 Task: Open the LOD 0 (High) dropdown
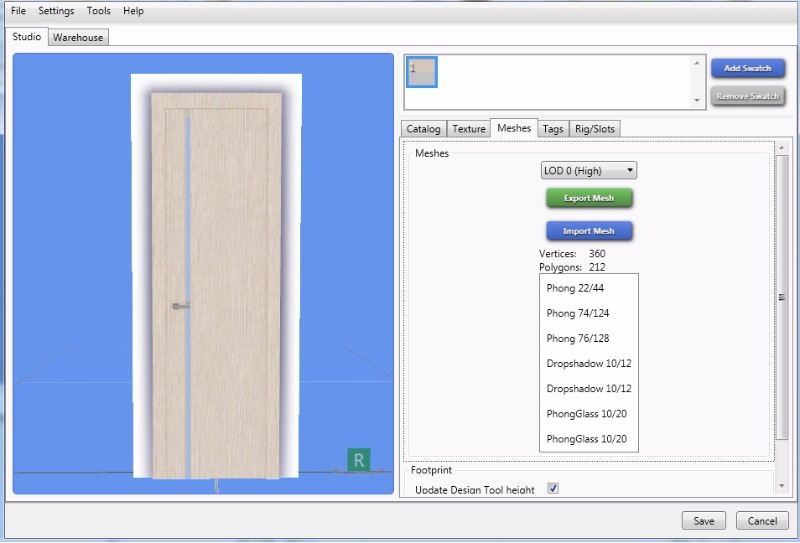tap(589, 171)
